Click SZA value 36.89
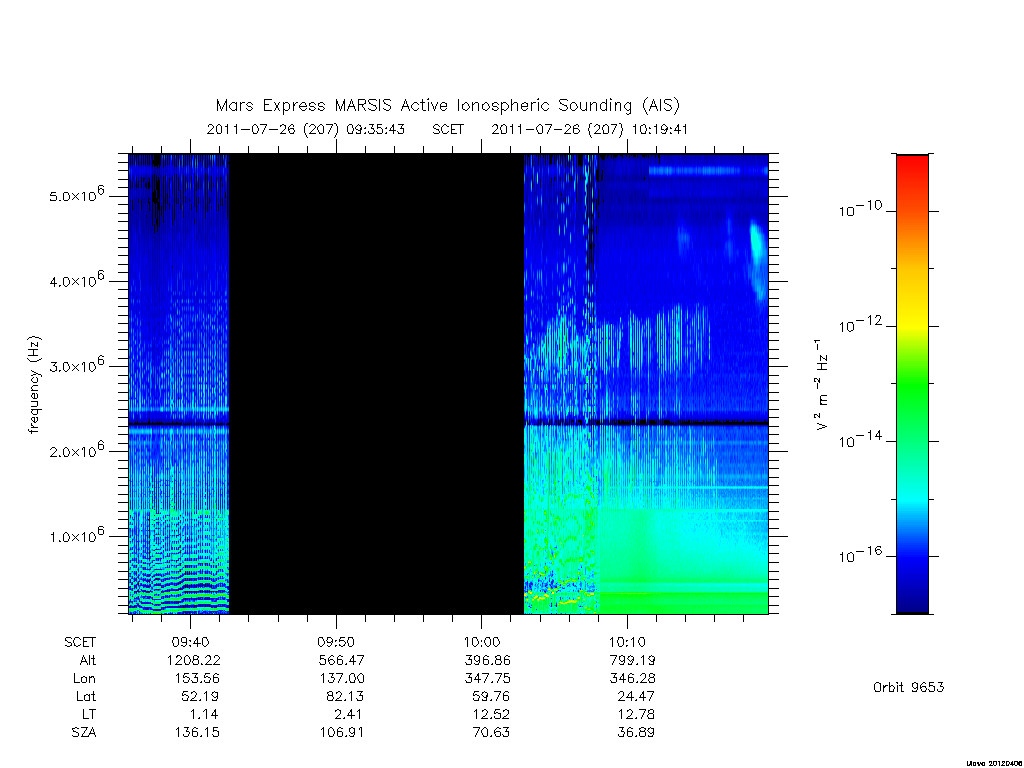This screenshot has width=1024, height=768. 636,733
